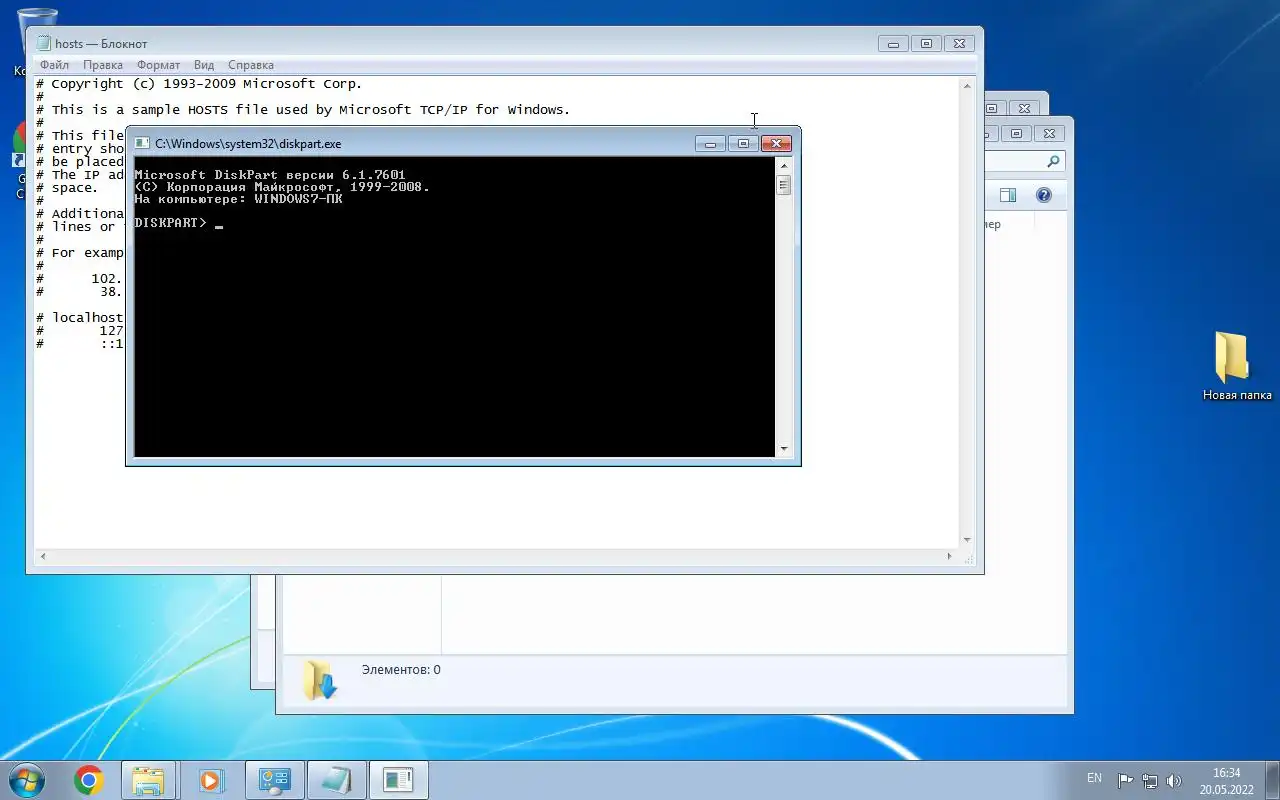This screenshot has width=1280, height=800.
Task: Click the up arrow of Notepad vertical scrollbar
Action: [967, 86]
